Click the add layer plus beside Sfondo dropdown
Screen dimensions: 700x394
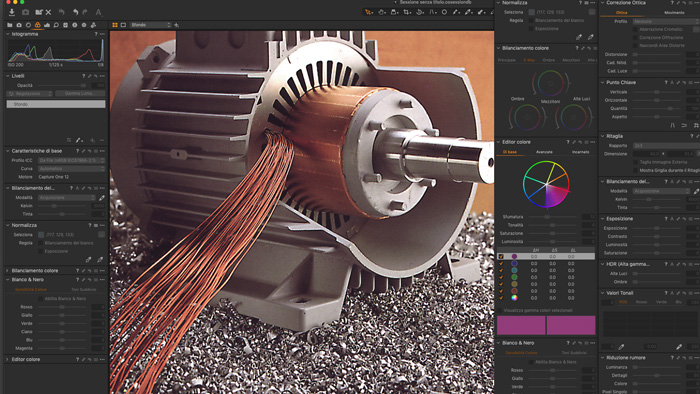point(177,25)
